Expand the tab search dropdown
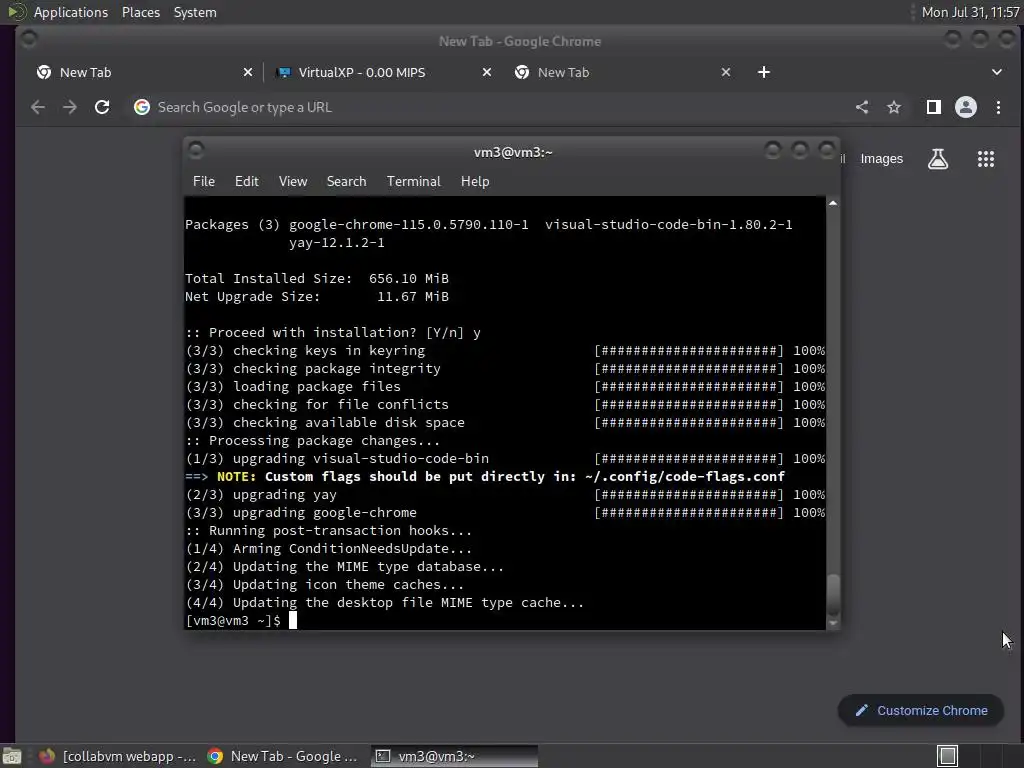Image resolution: width=1024 pixels, height=768 pixels. coord(997,72)
